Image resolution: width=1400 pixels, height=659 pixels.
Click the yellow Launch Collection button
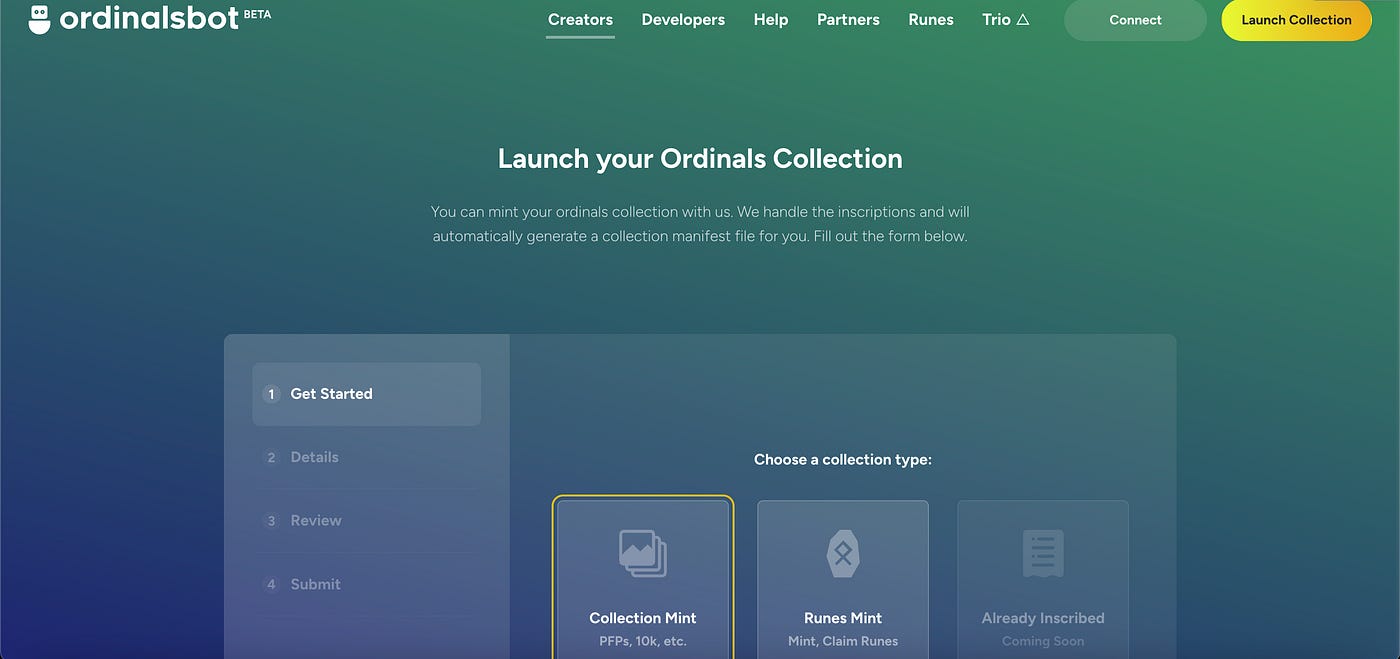[x=1296, y=20]
